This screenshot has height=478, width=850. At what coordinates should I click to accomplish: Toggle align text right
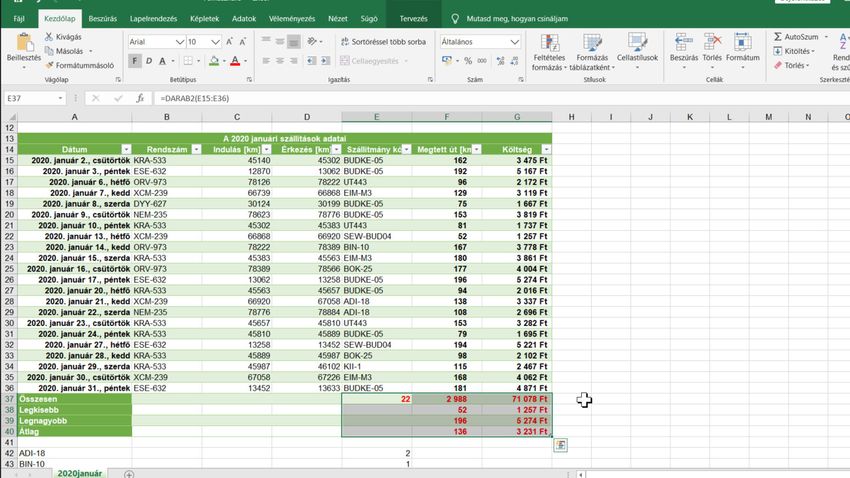click(293, 61)
